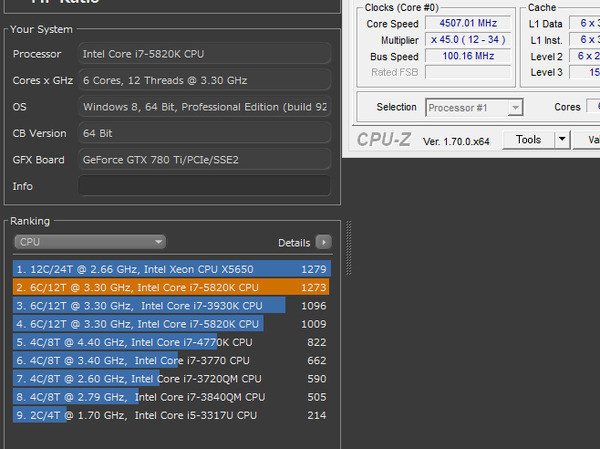Select ranking entry Intel Core i5-3317U
Image resolution: width=600 pixels, height=449 pixels.
tap(171, 415)
